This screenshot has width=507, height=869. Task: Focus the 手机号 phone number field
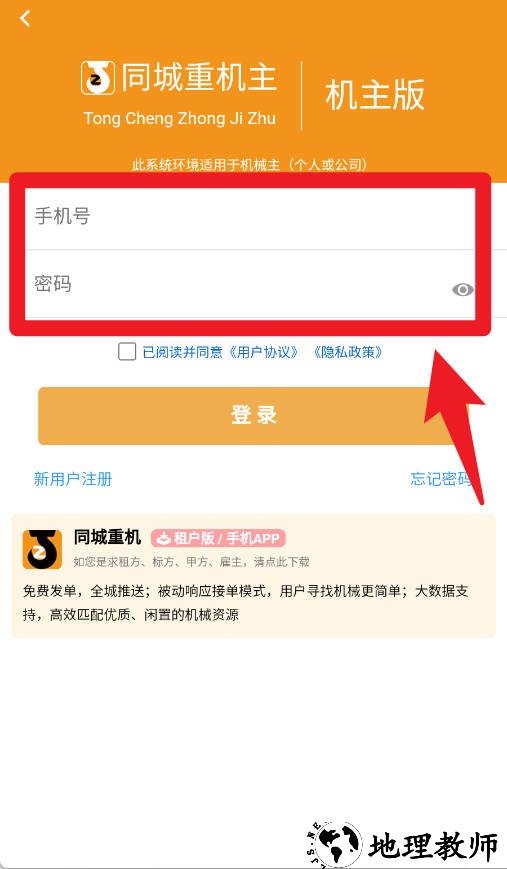[250, 218]
